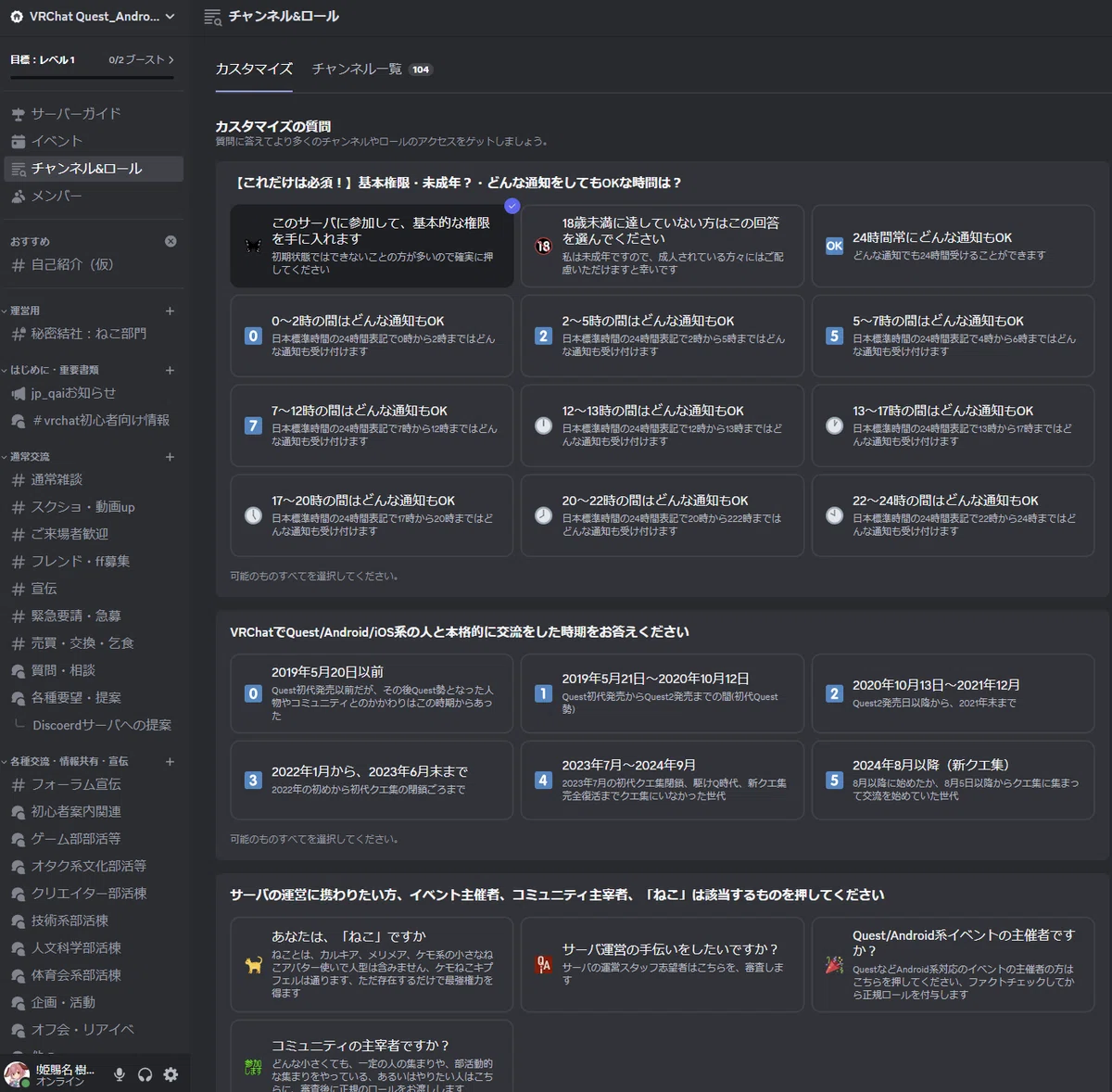This screenshot has width=1112, height=1092.
Task: Open the Discoerdサーバへの提案 thread
Action: coord(102,725)
